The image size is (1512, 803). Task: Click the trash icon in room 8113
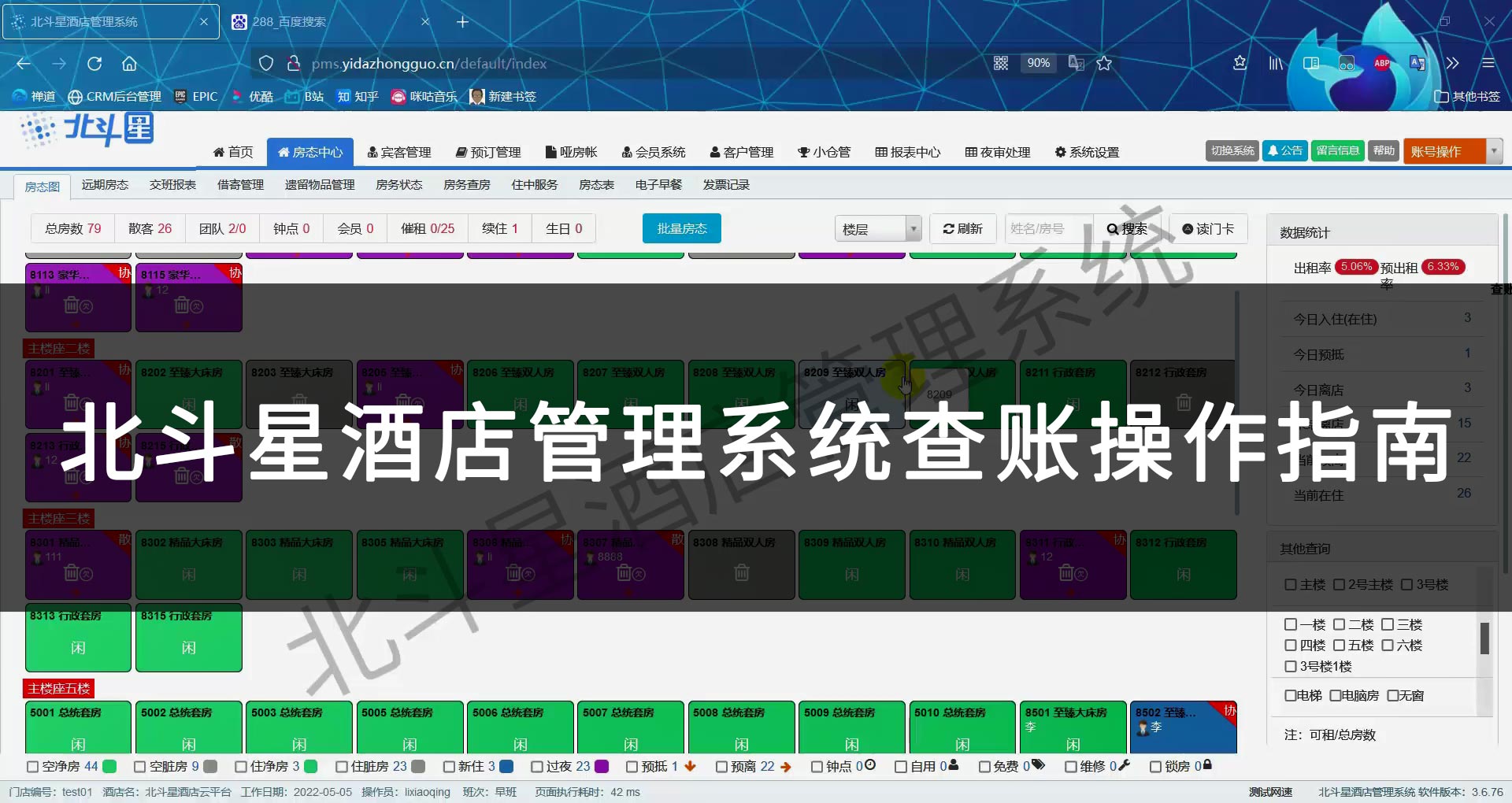pyautogui.click(x=72, y=305)
